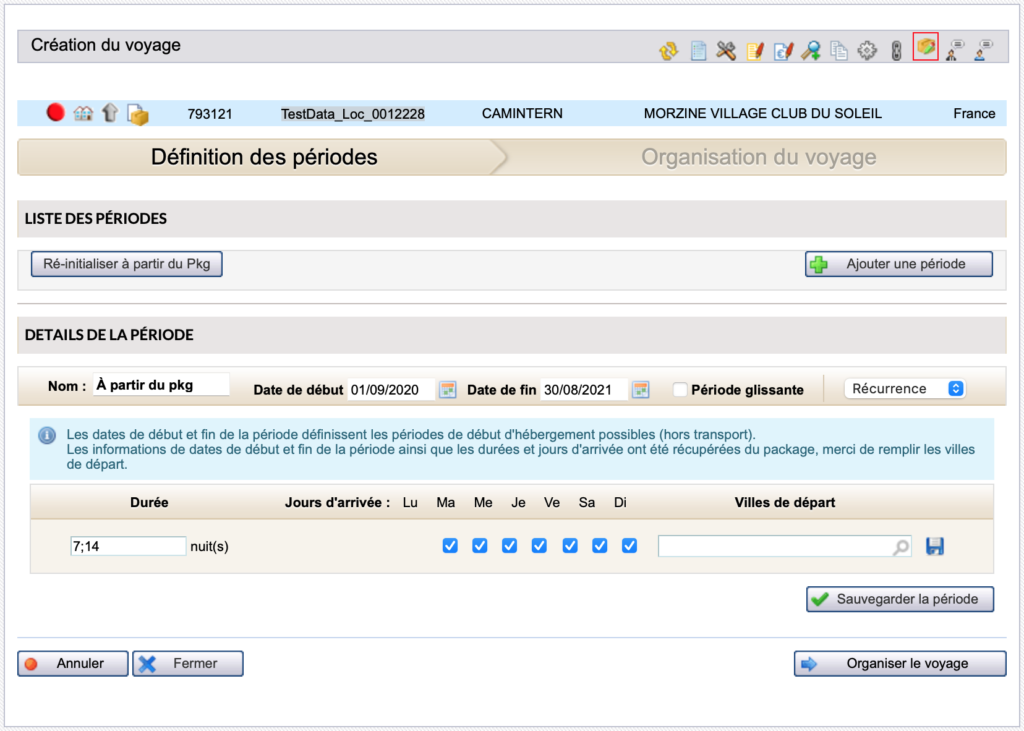Image resolution: width=1024 pixels, height=731 pixels.
Task: Open the gear settings icon in toolbar
Action: 868,50
